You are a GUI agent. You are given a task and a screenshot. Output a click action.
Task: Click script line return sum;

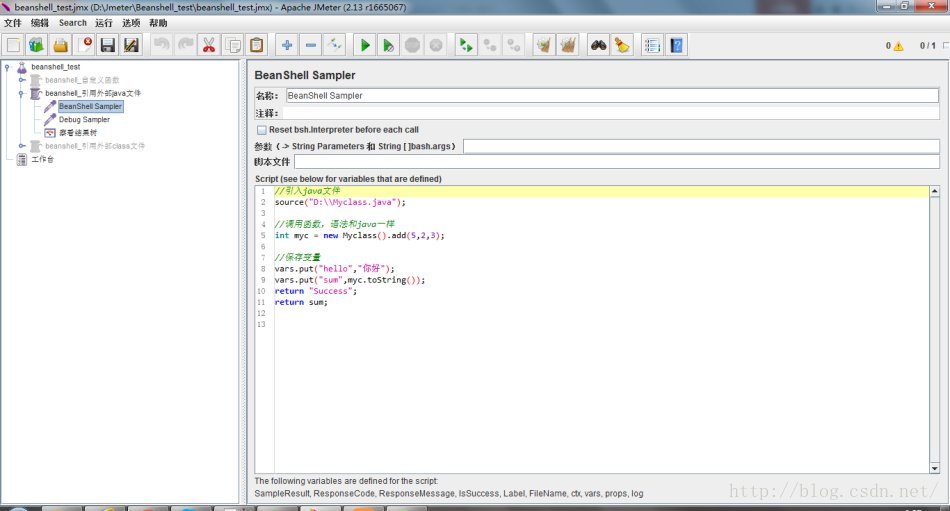point(301,302)
